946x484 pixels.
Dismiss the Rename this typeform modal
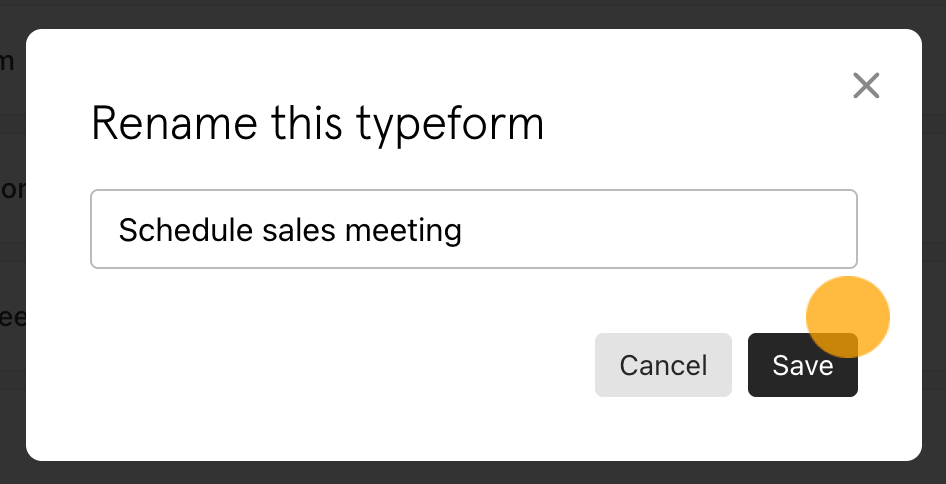[x=866, y=86]
